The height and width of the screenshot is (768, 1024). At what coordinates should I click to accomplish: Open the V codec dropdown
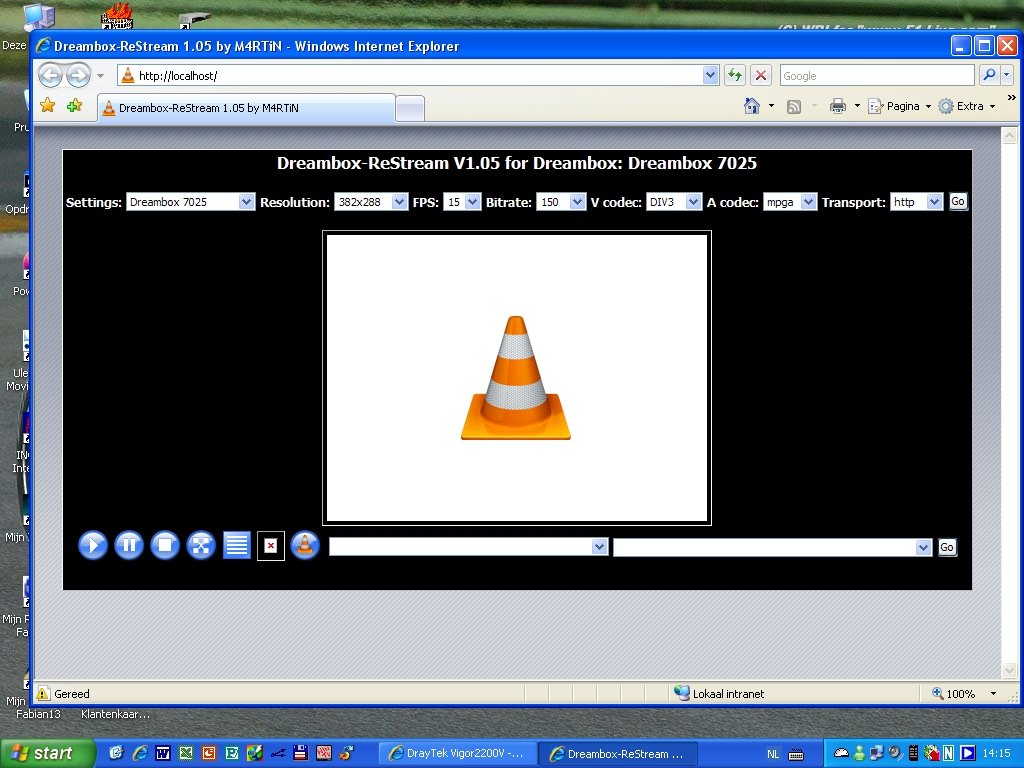point(673,202)
